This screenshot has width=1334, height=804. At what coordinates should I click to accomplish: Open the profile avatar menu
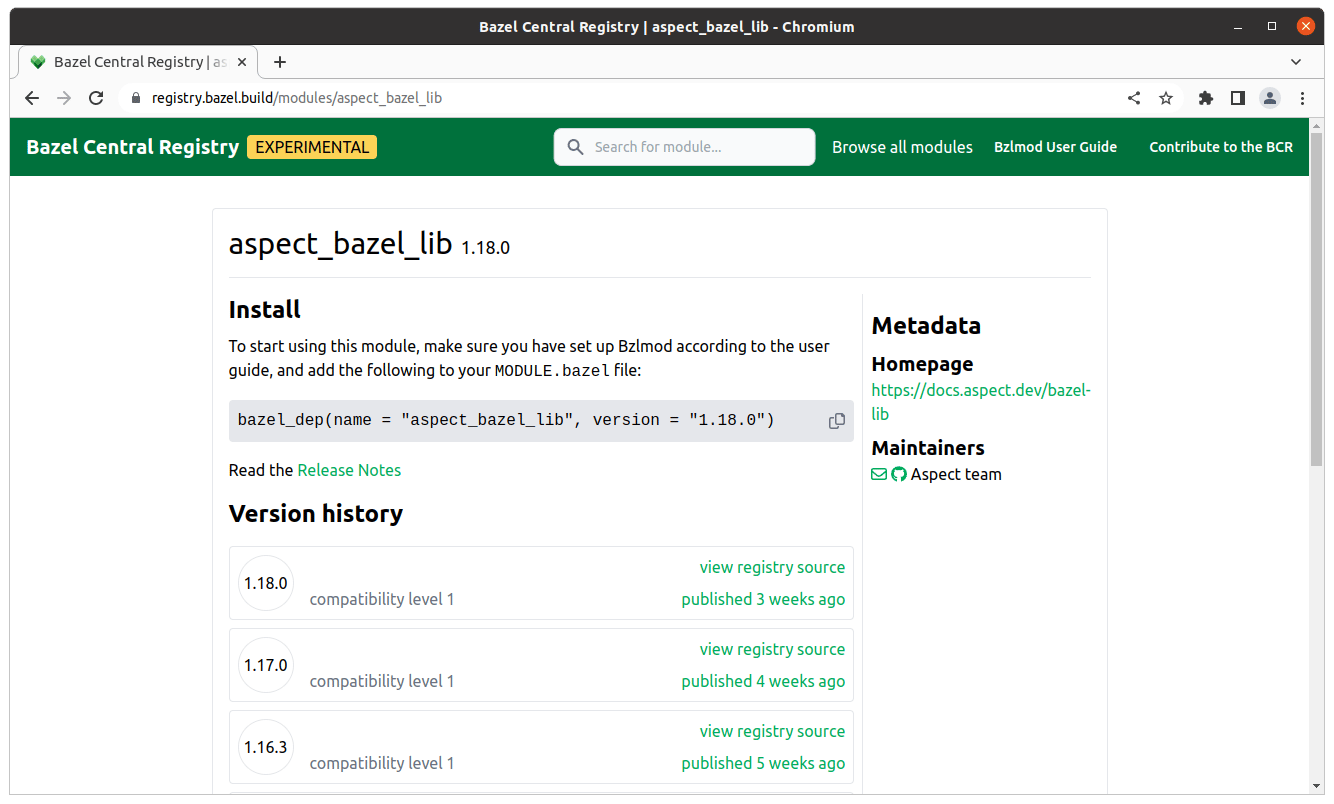point(1270,98)
